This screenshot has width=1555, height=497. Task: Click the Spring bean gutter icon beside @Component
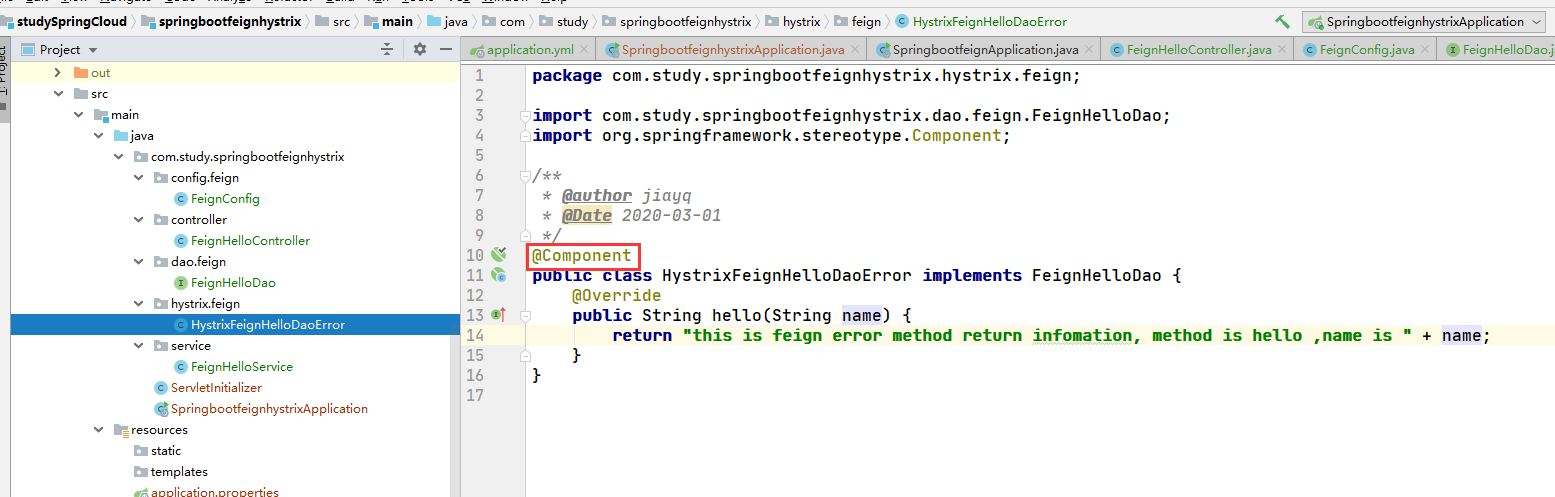[499, 255]
